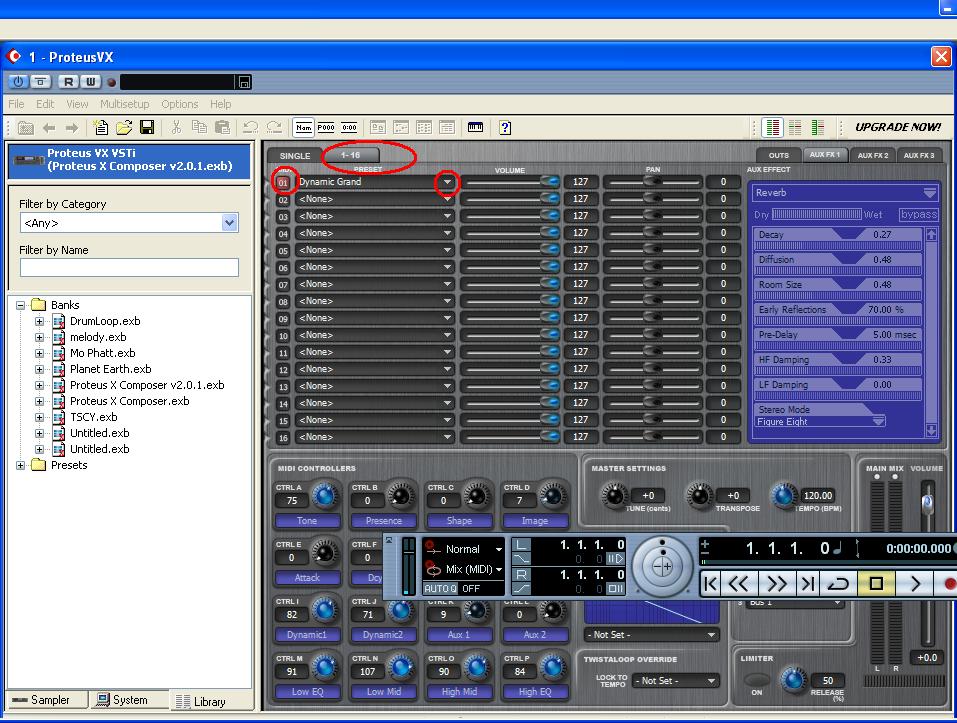Expand the Presets tree folder

pyautogui.click(x=21, y=465)
